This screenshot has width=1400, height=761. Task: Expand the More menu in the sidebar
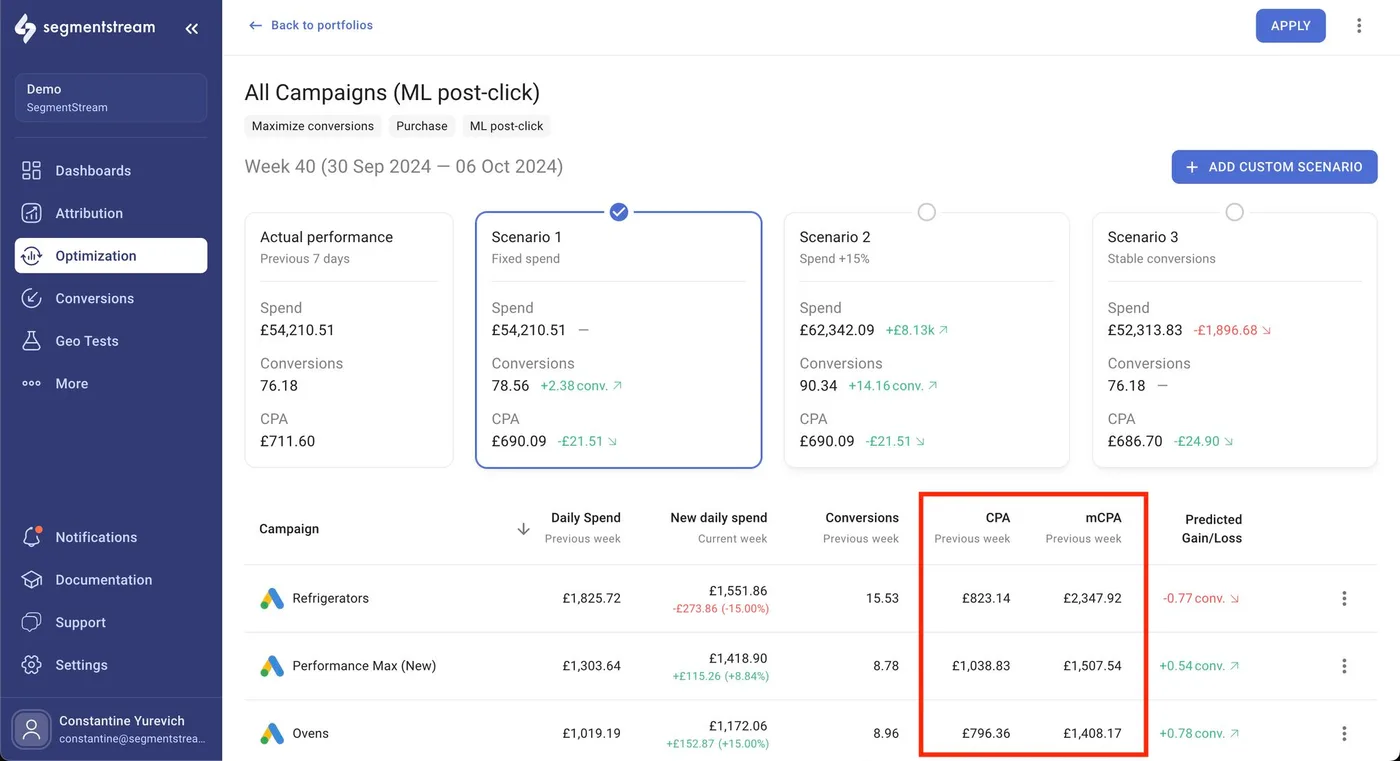[32, 383]
